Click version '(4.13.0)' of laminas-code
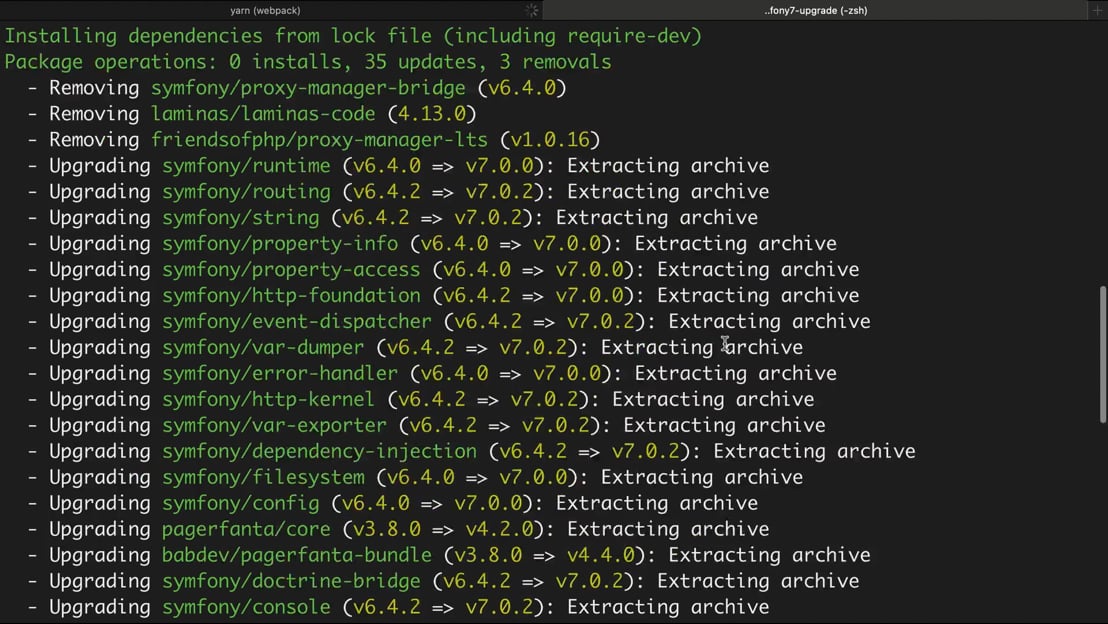 (x=432, y=114)
